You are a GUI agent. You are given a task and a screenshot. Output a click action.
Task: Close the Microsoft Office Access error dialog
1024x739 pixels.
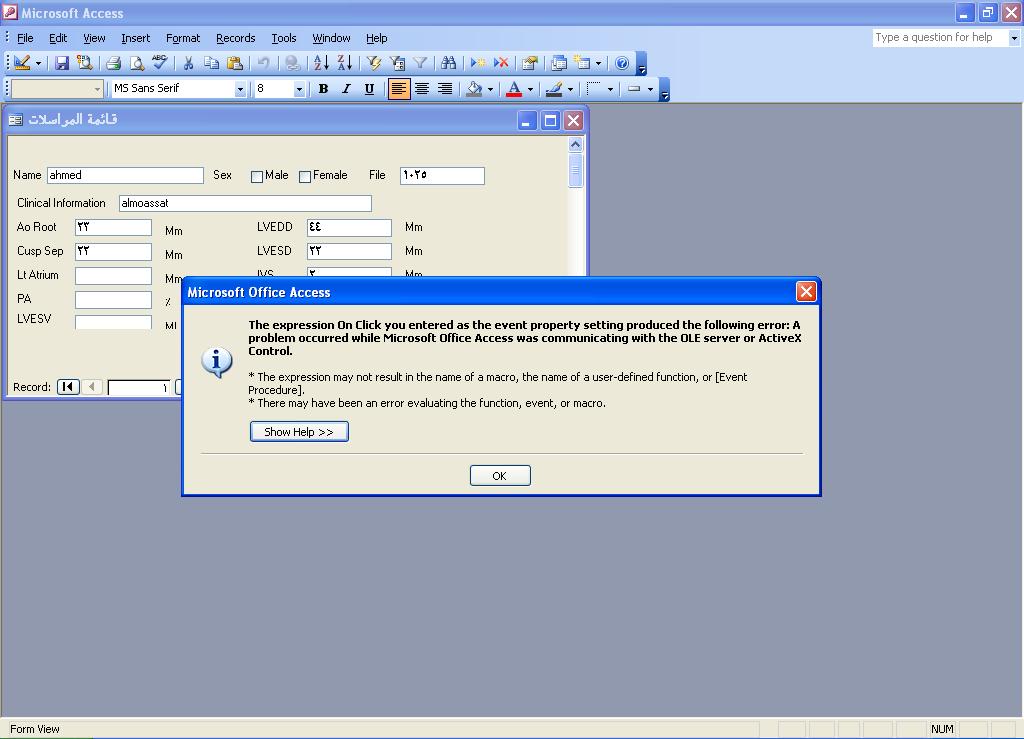pos(806,292)
